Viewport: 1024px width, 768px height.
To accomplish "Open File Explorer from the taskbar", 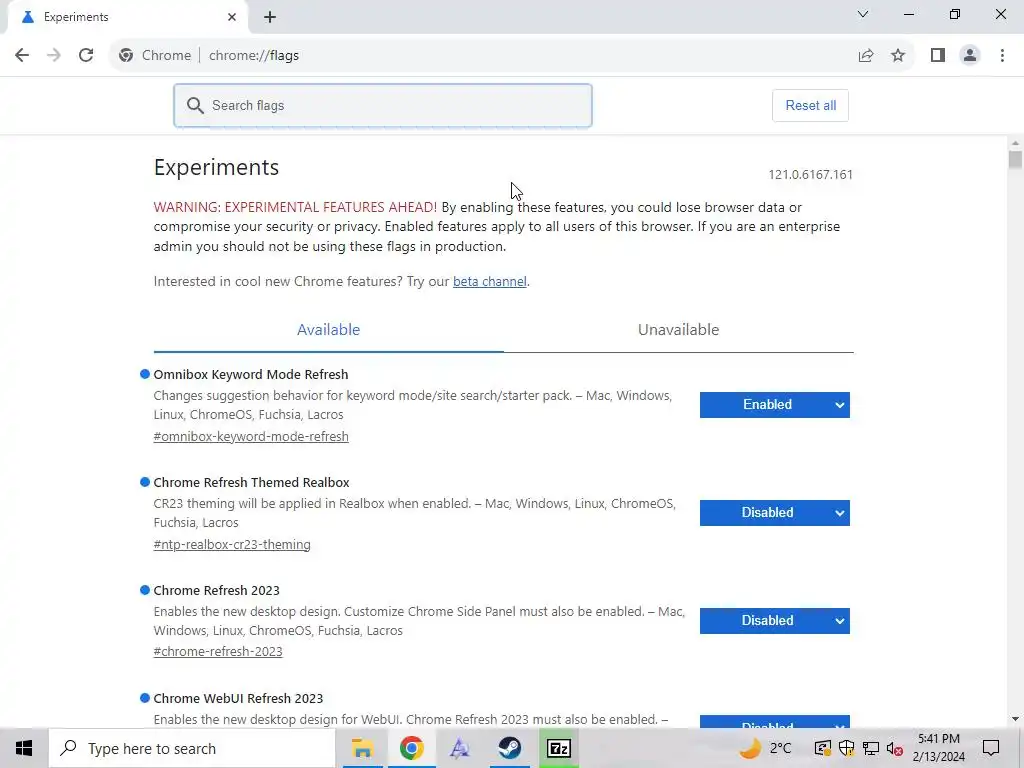I will [x=362, y=748].
